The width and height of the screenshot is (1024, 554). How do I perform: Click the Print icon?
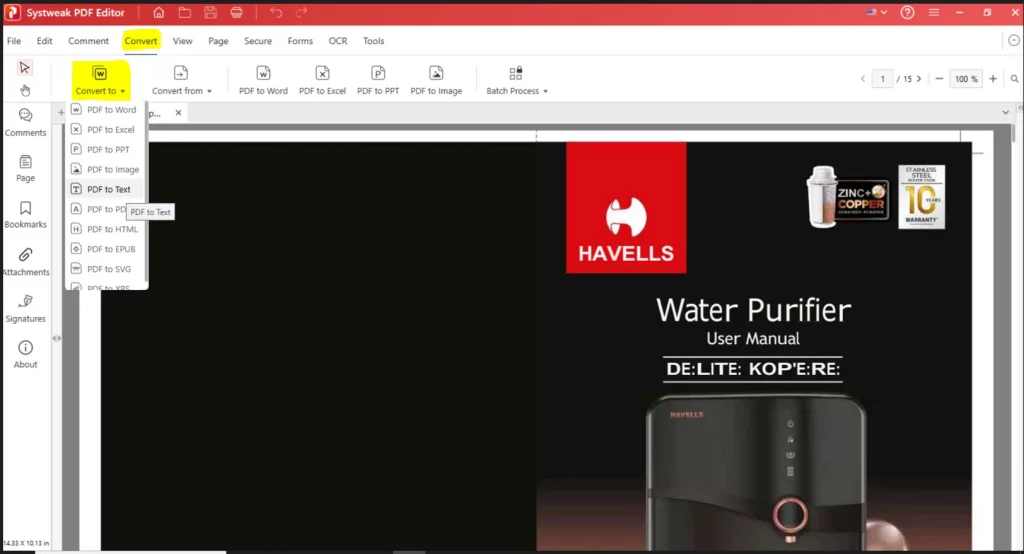[x=236, y=12]
